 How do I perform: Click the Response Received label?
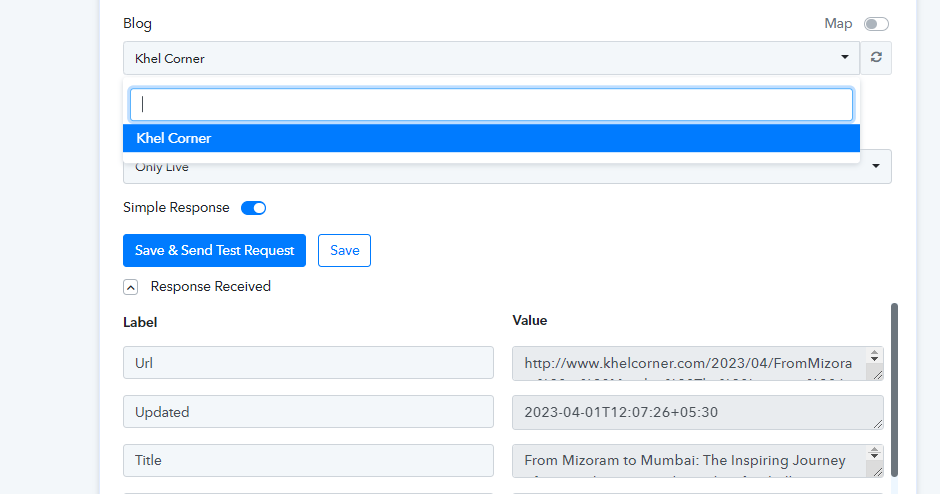click(x=210, y=287)
